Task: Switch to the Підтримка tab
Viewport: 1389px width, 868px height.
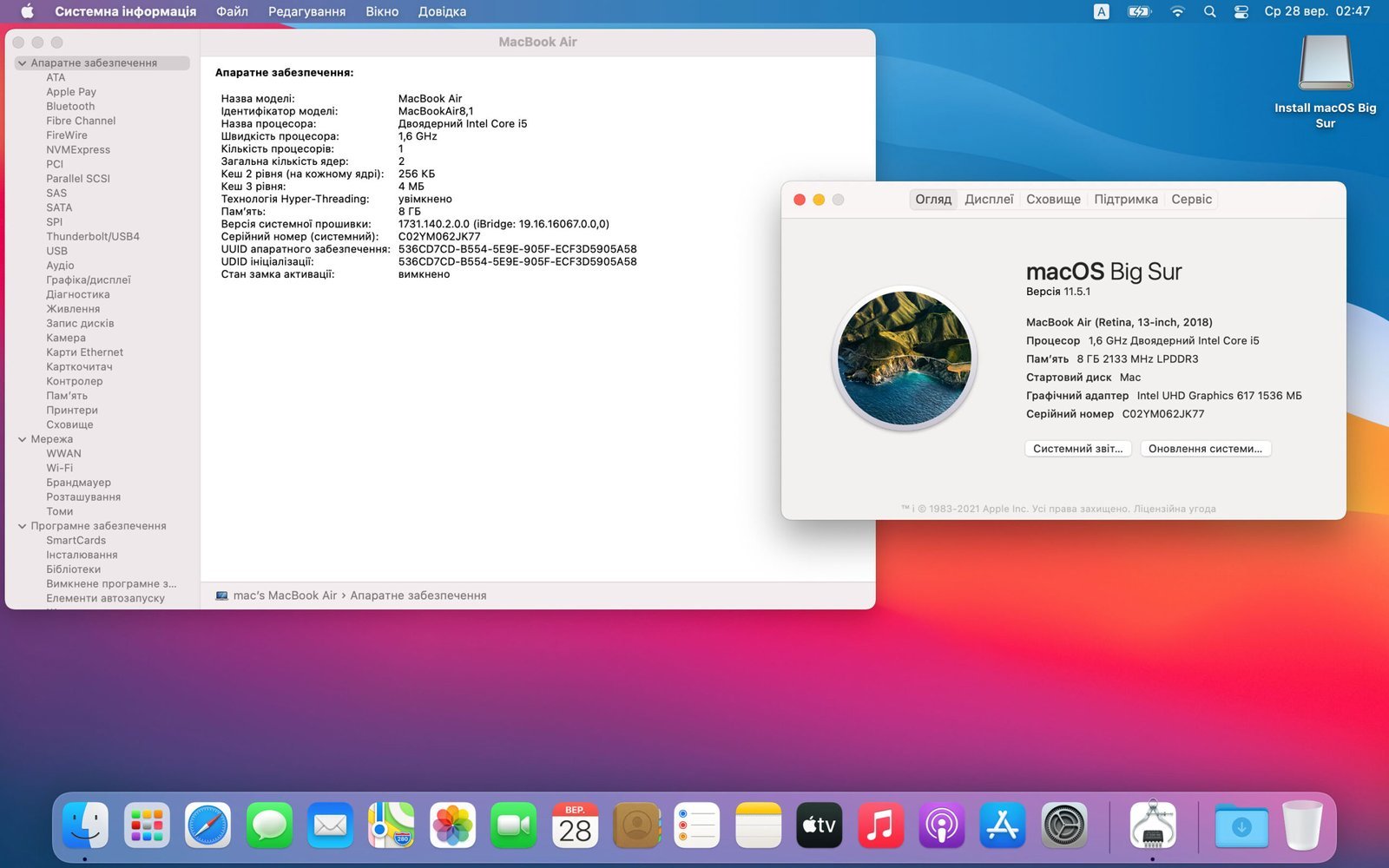Action: click(1126, 200)
